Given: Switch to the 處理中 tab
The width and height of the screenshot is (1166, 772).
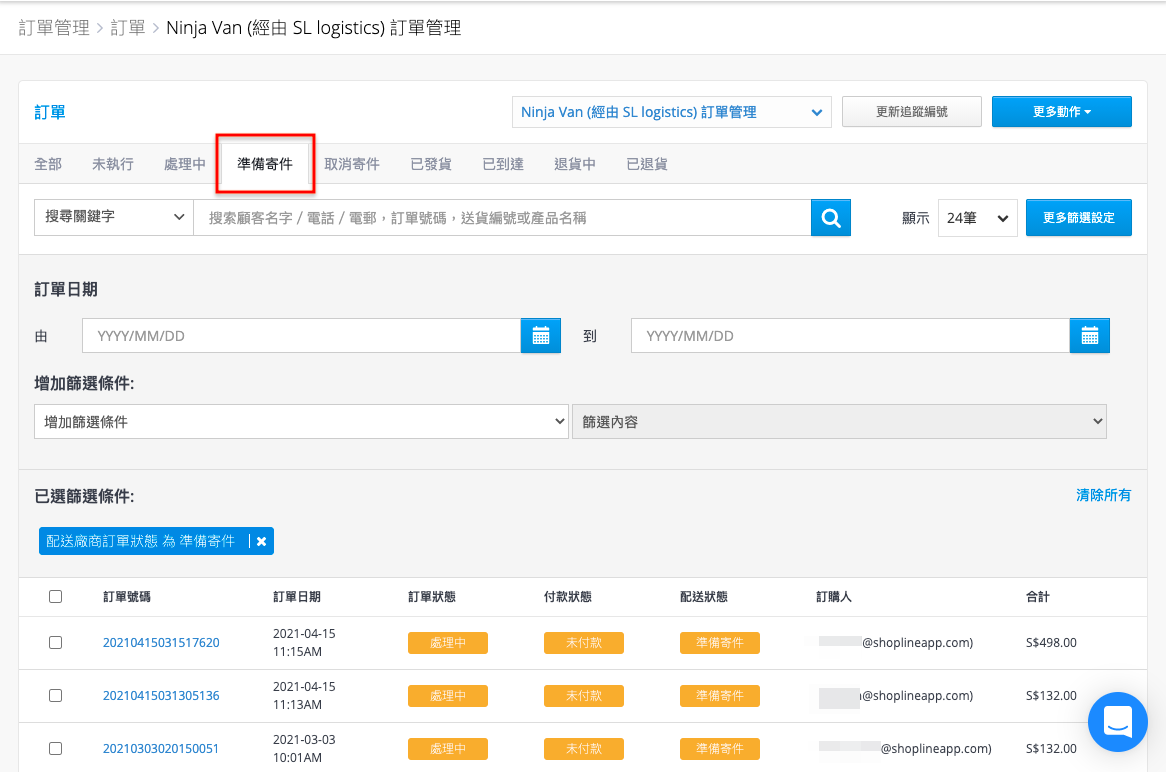Looking at the screenshot, I should [x=185, y=164].
